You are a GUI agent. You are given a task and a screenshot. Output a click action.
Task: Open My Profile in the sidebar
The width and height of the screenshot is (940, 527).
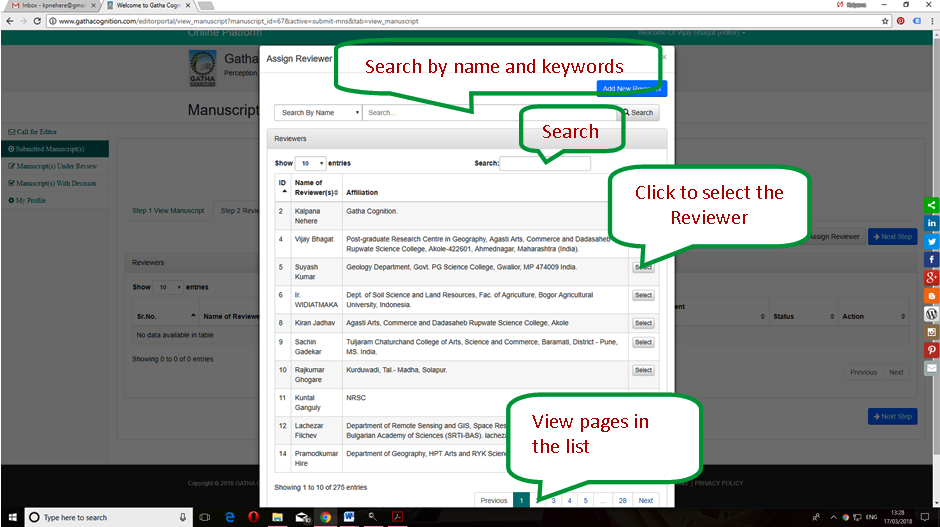[30, 200]
